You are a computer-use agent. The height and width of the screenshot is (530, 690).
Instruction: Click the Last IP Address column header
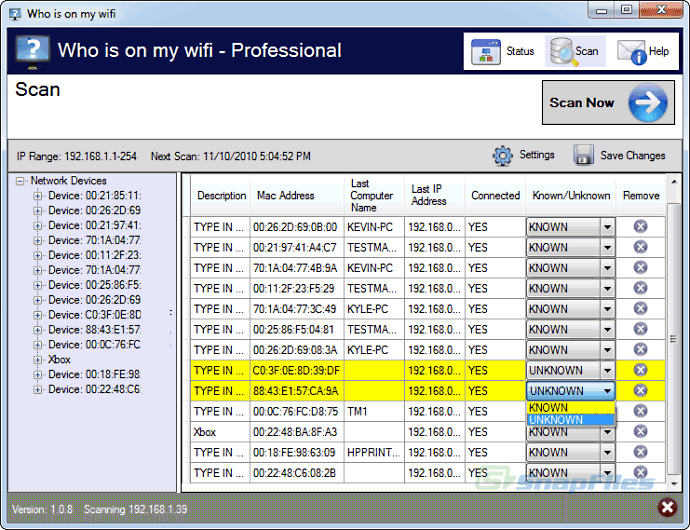tap(434, 195)
